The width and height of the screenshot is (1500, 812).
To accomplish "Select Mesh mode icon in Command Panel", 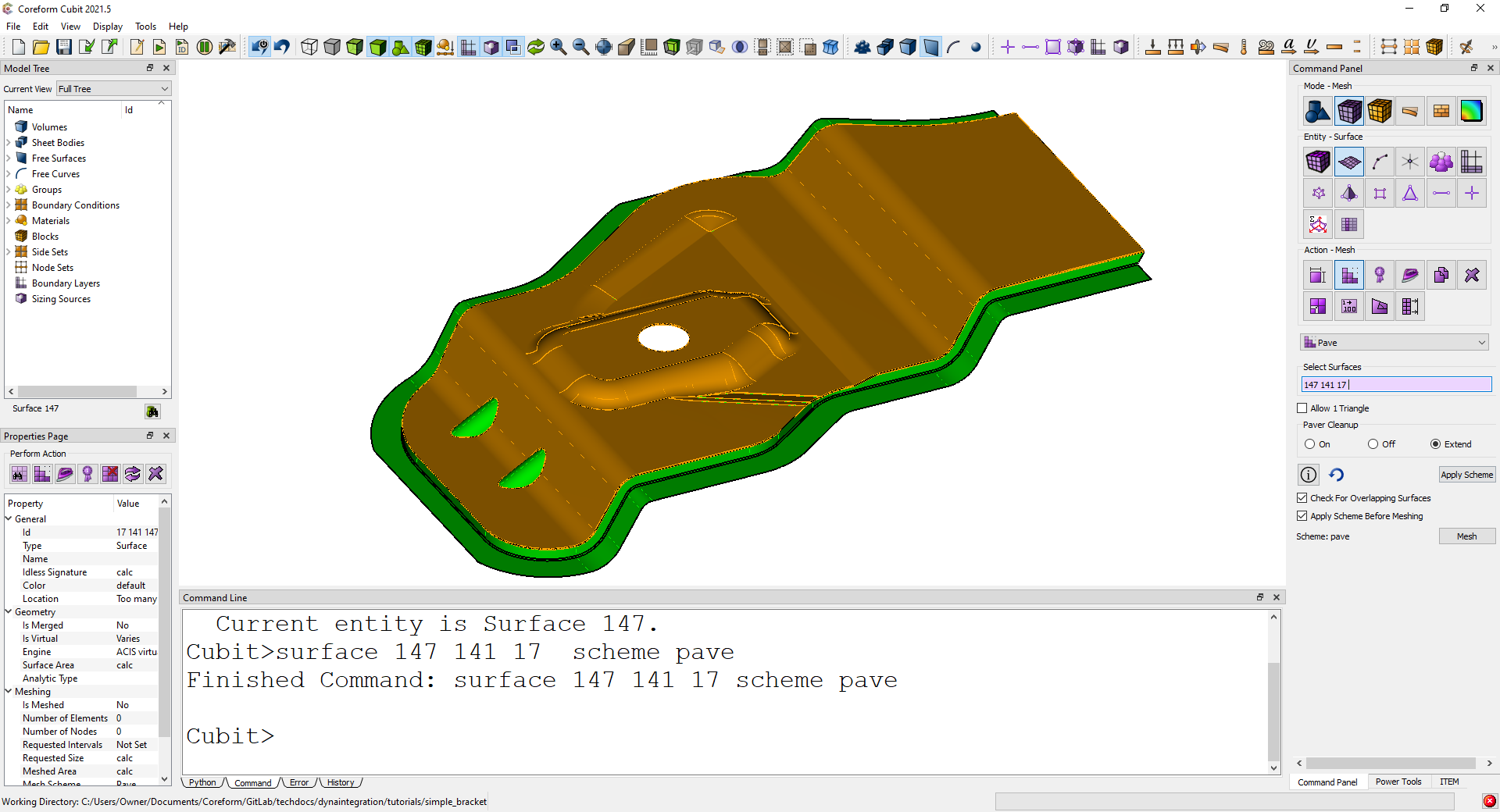I will [x=1349, y=112].
